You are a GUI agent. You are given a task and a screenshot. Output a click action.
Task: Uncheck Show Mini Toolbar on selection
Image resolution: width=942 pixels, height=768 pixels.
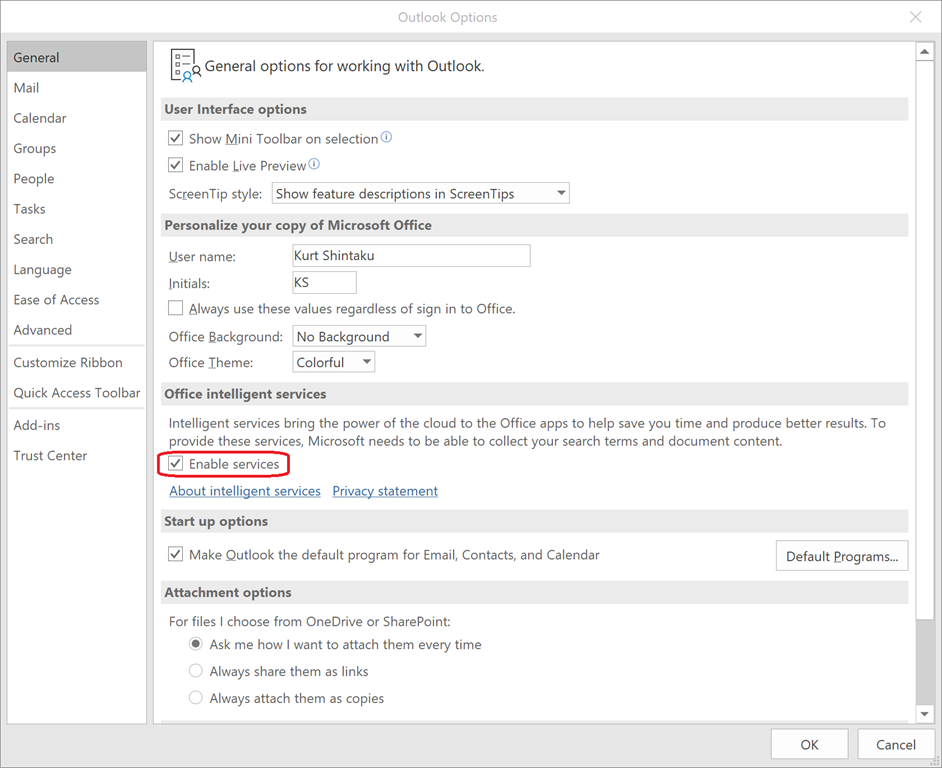176,139
